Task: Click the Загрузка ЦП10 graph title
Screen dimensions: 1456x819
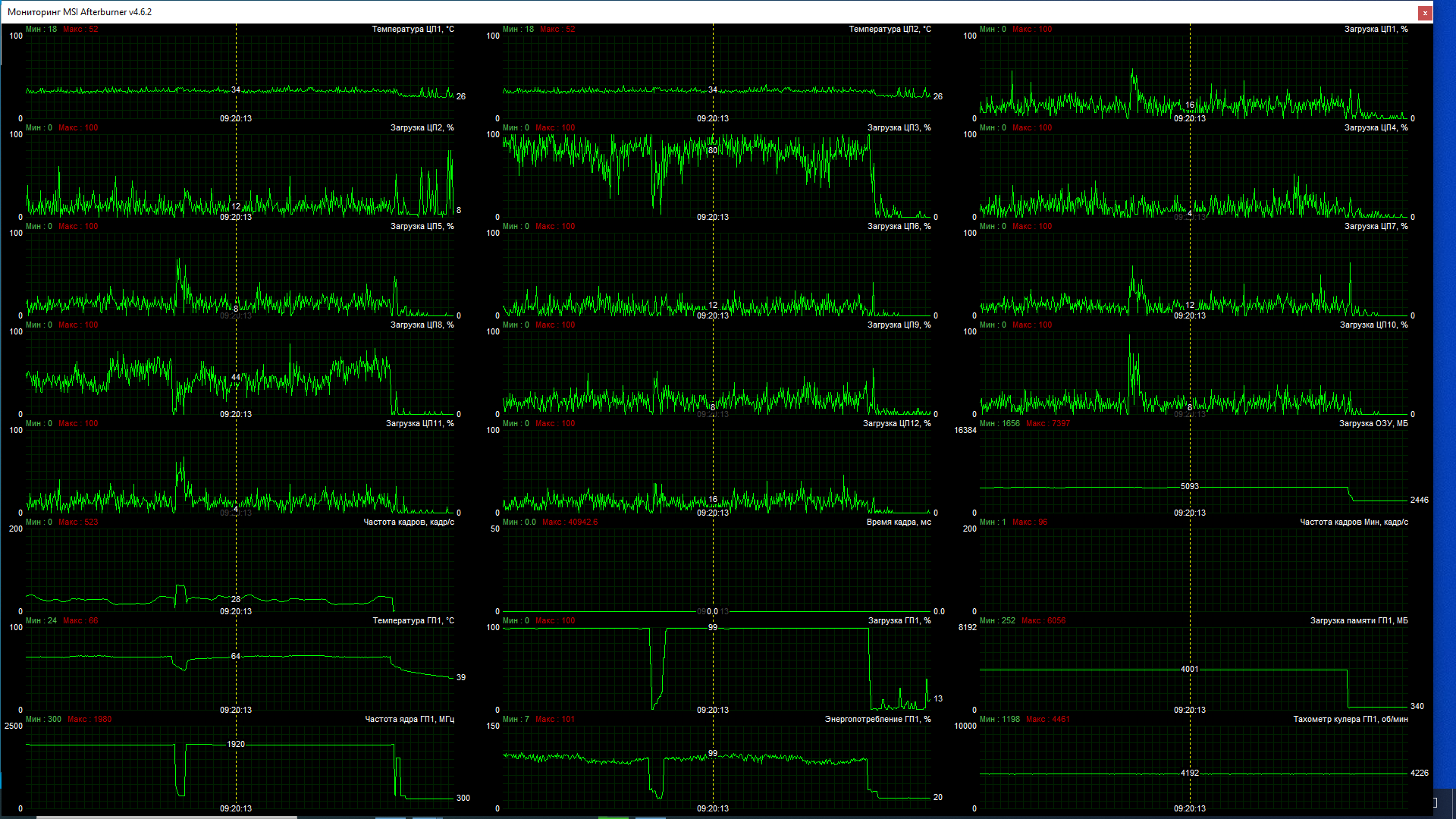Action: (1373, 325)
